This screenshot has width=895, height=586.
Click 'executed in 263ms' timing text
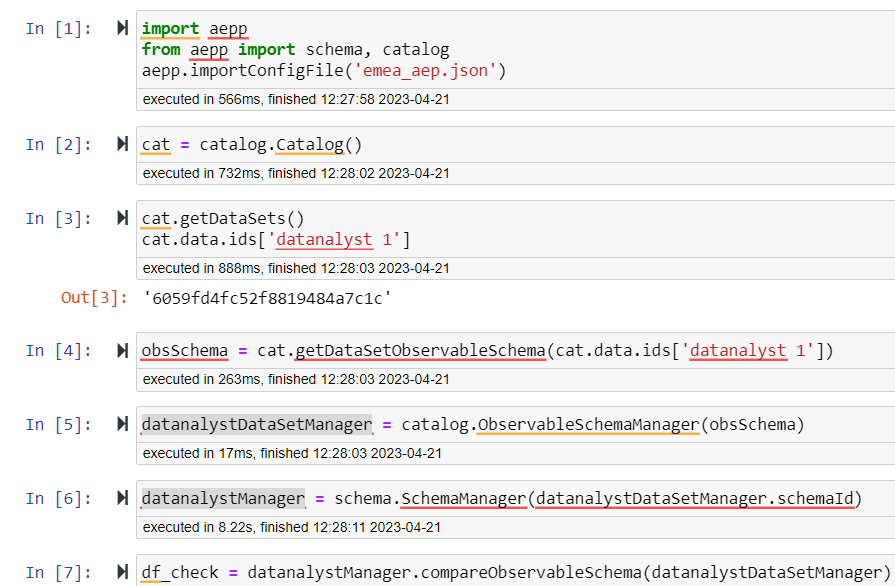click(x=296, y=379)
